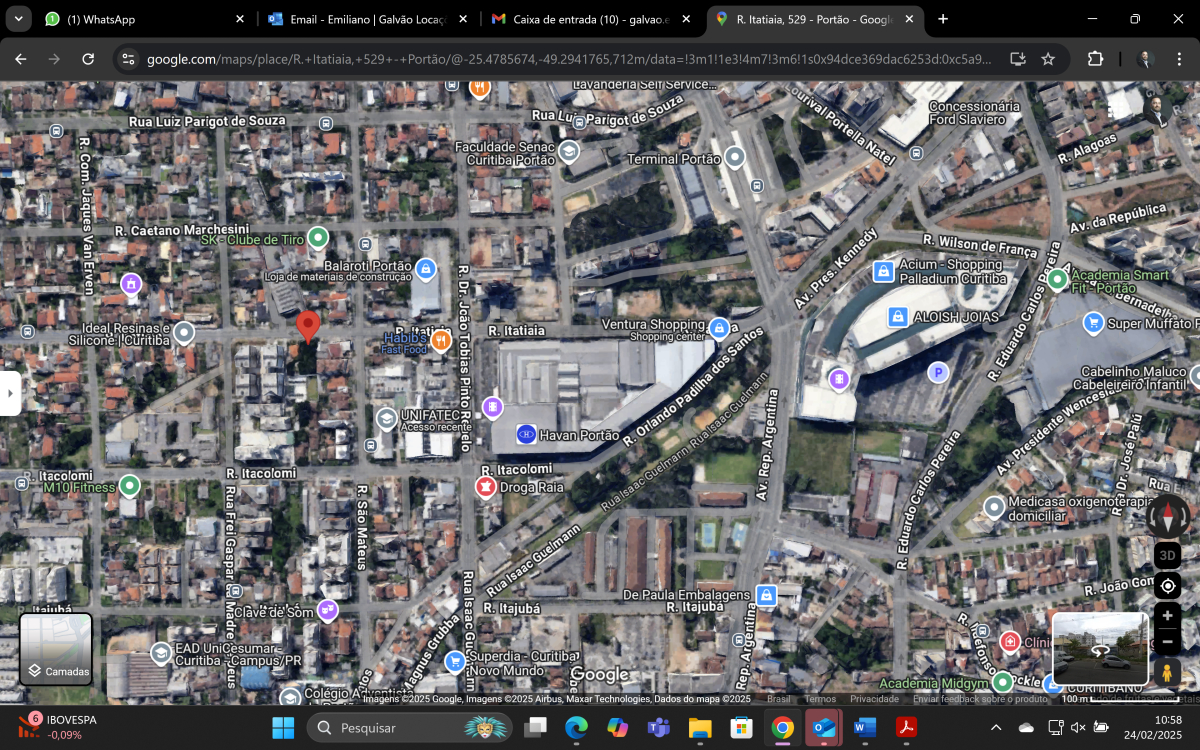
Task: Click the taskbar Pesquisar search box
Action: coord(409,727)
